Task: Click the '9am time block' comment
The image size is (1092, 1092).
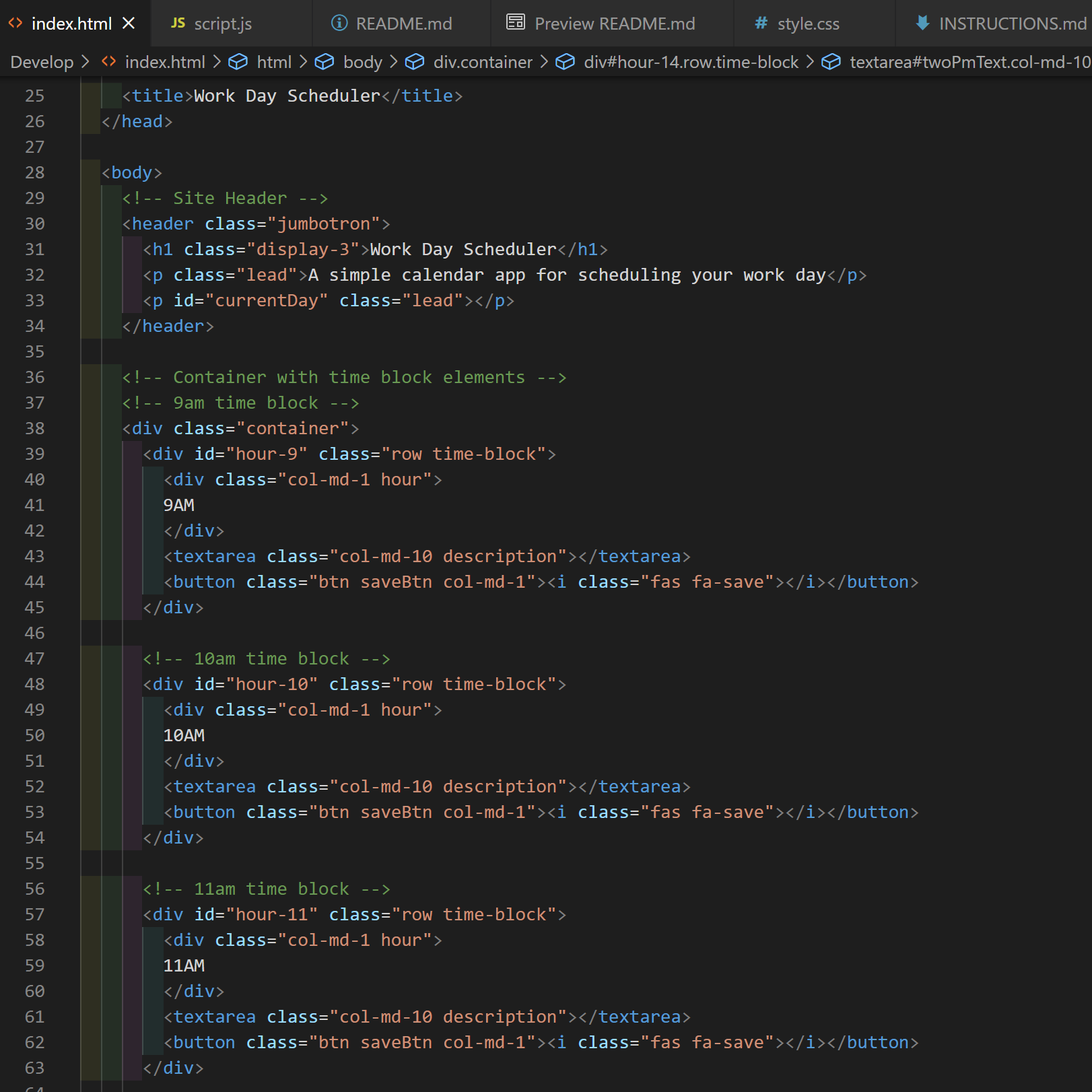Action: pyautogui.click(x=240, y=403)
